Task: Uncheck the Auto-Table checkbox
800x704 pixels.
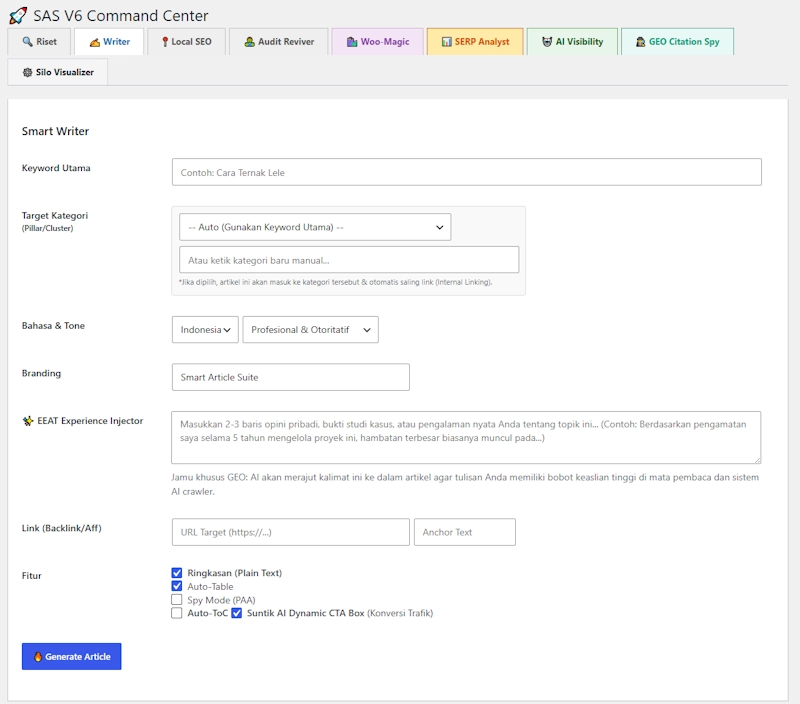Action: tap(177, 586)
